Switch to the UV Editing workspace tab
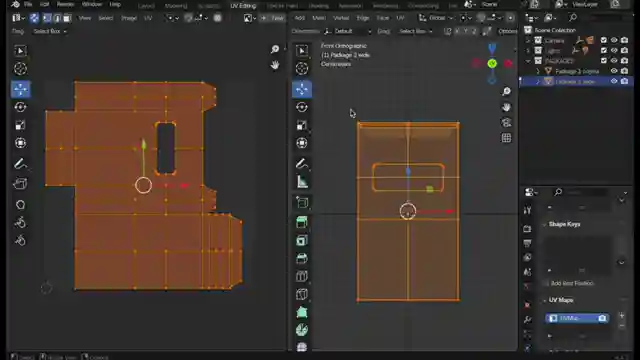The width and height of the screenshot is (640, 360). tap(243, 6)
